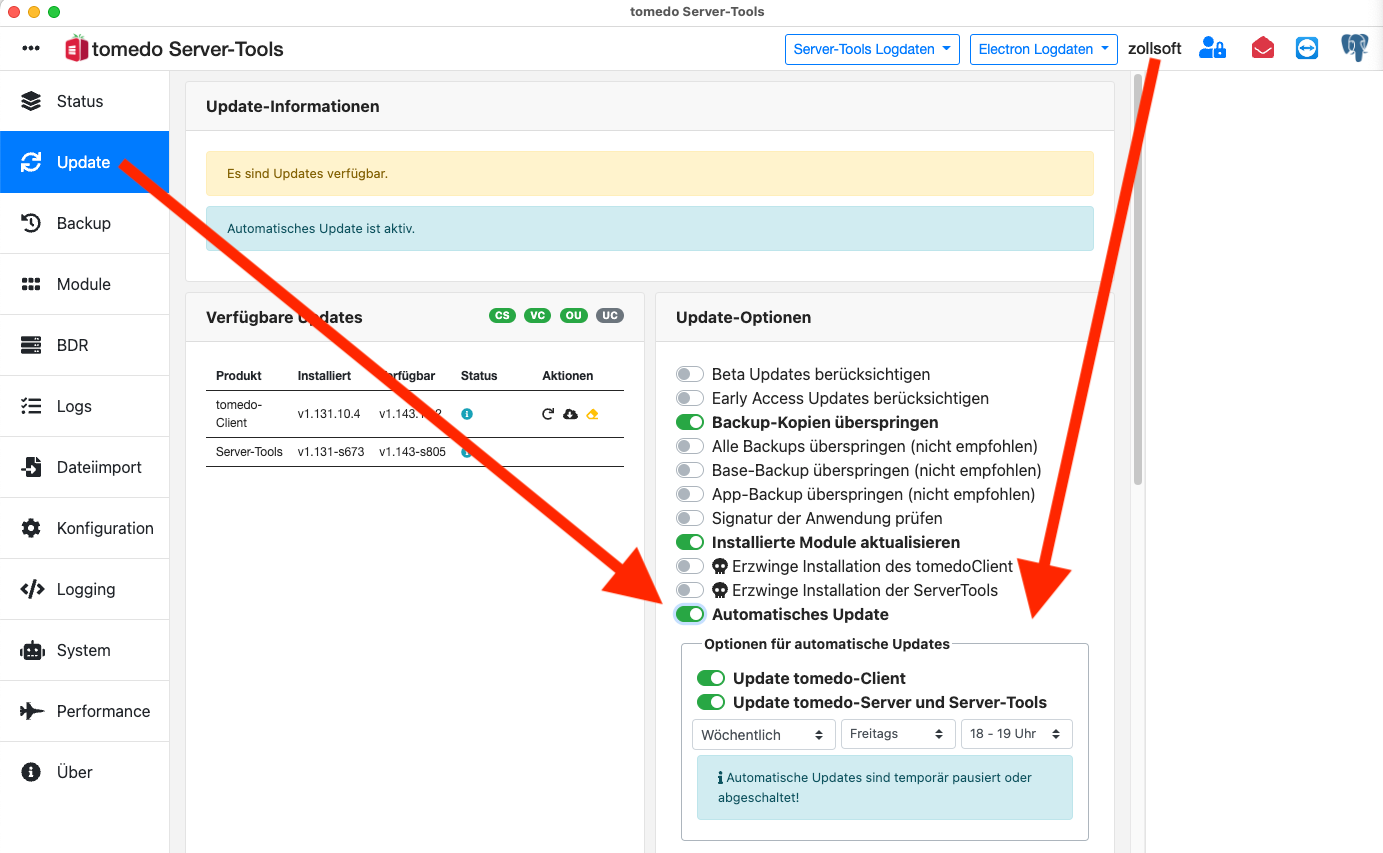Click the zollsoft user name in header
1383x853 pixels.
pyautogui.click(x=1155, y=48)
